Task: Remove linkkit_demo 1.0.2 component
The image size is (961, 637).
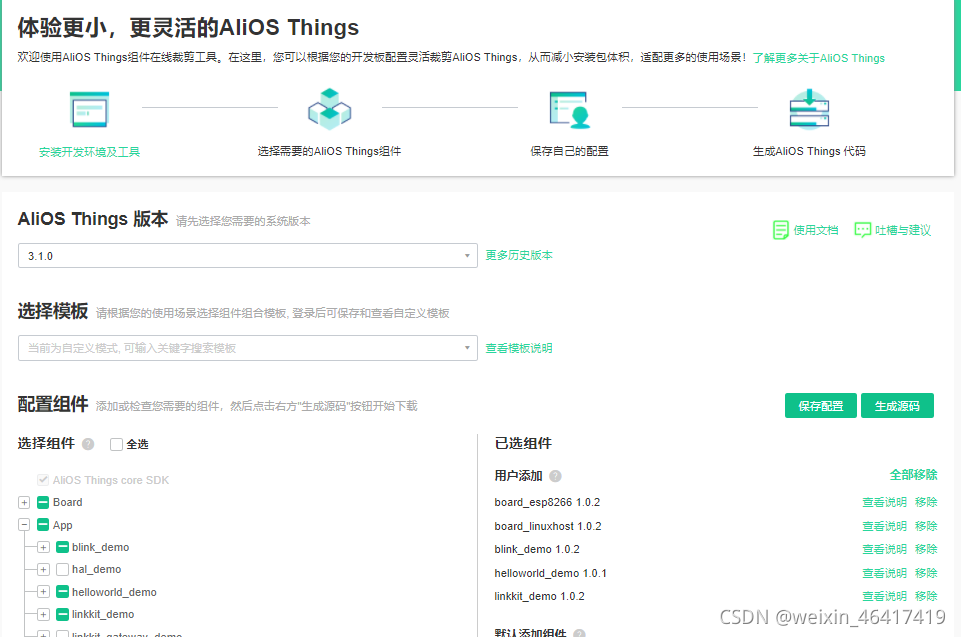Action: point(926,596)
